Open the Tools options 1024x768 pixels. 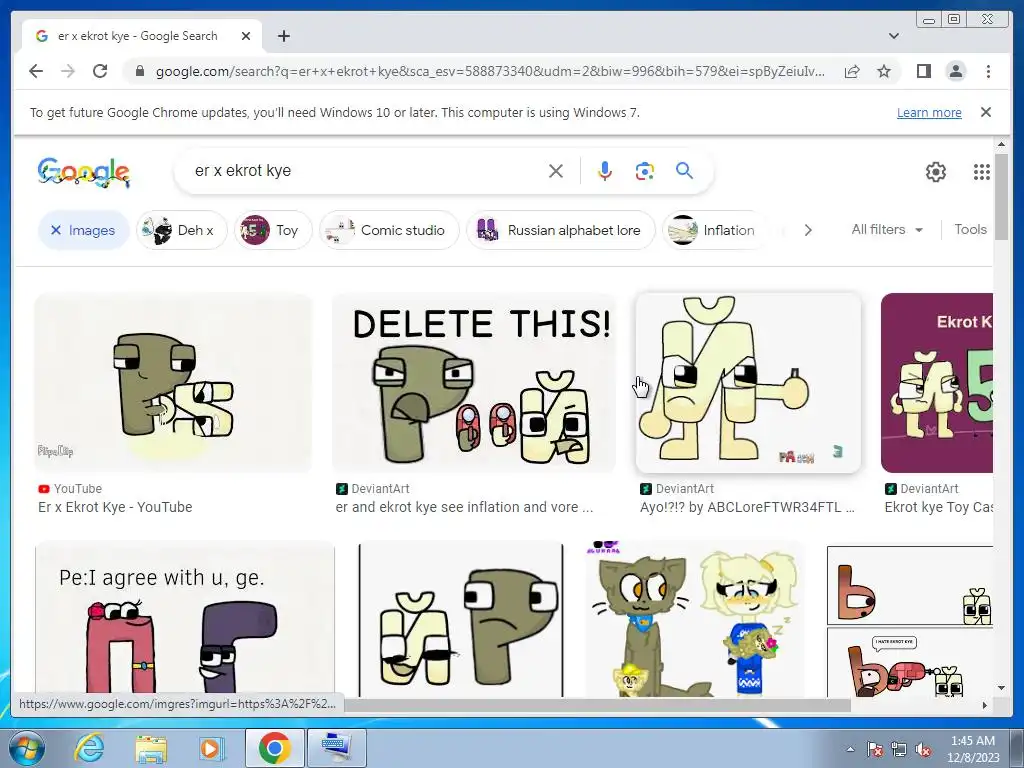click(970, 229)
